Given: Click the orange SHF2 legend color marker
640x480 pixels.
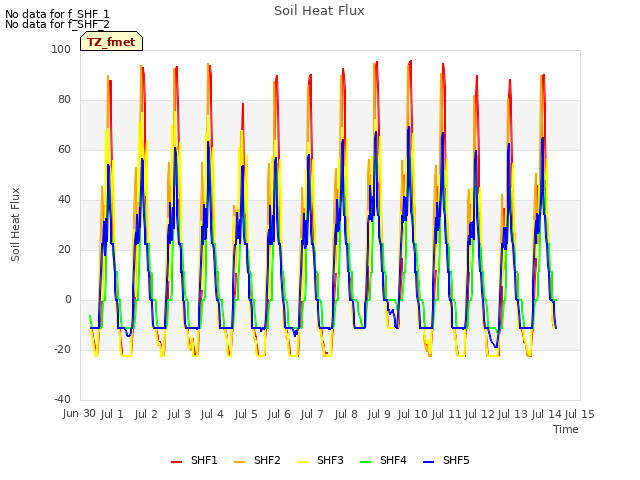Looking at the screenshot, I should (240, 462).
